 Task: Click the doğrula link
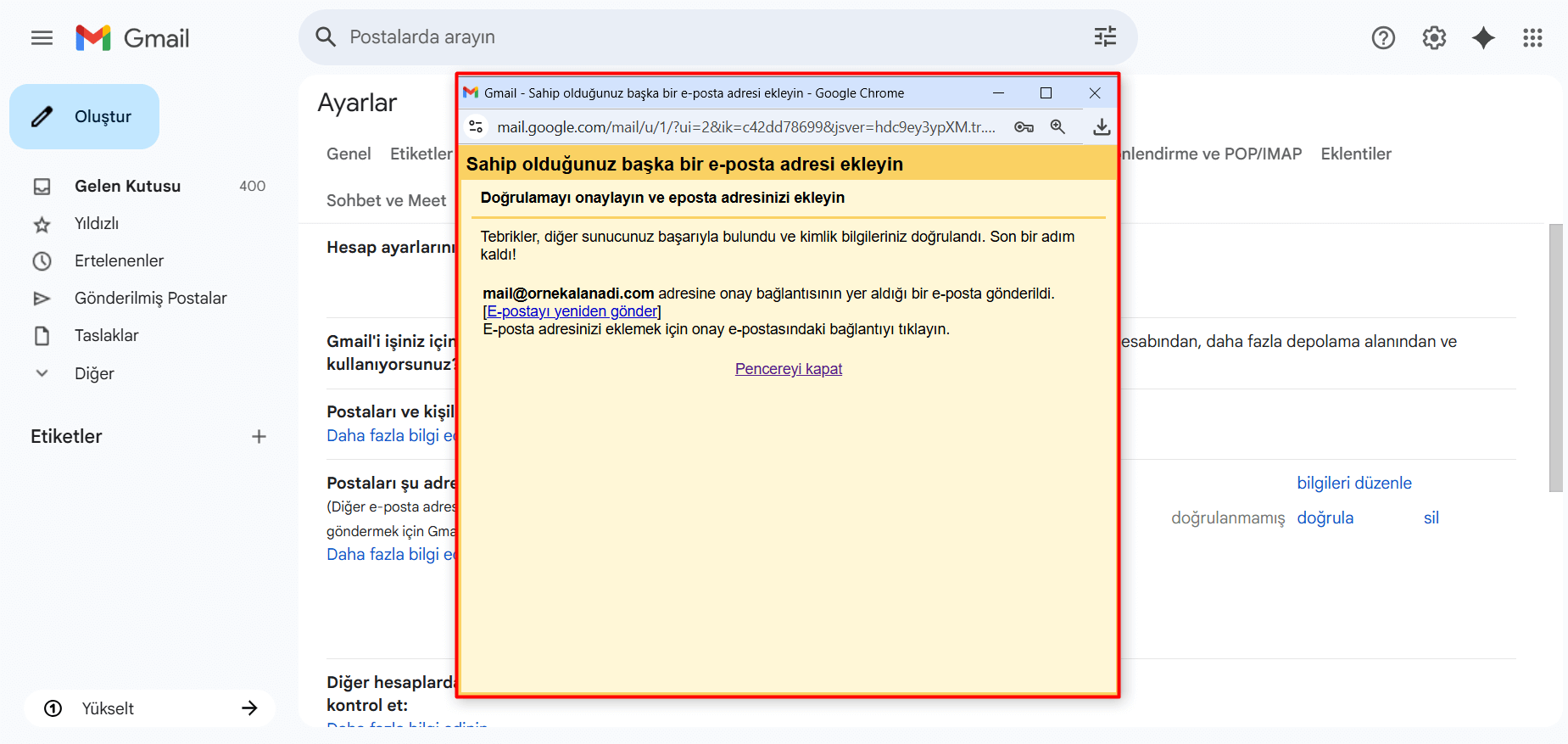(x=1325, y=517)
